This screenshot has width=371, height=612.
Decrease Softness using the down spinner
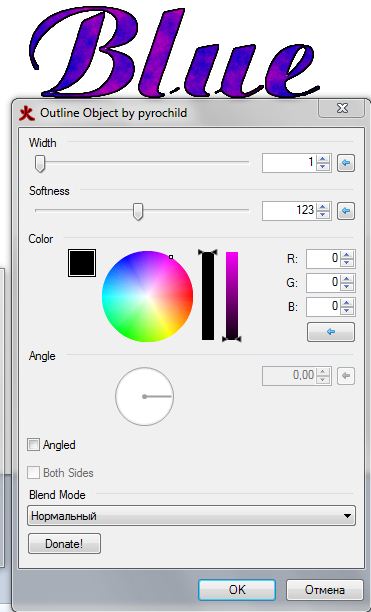(322, 215)
